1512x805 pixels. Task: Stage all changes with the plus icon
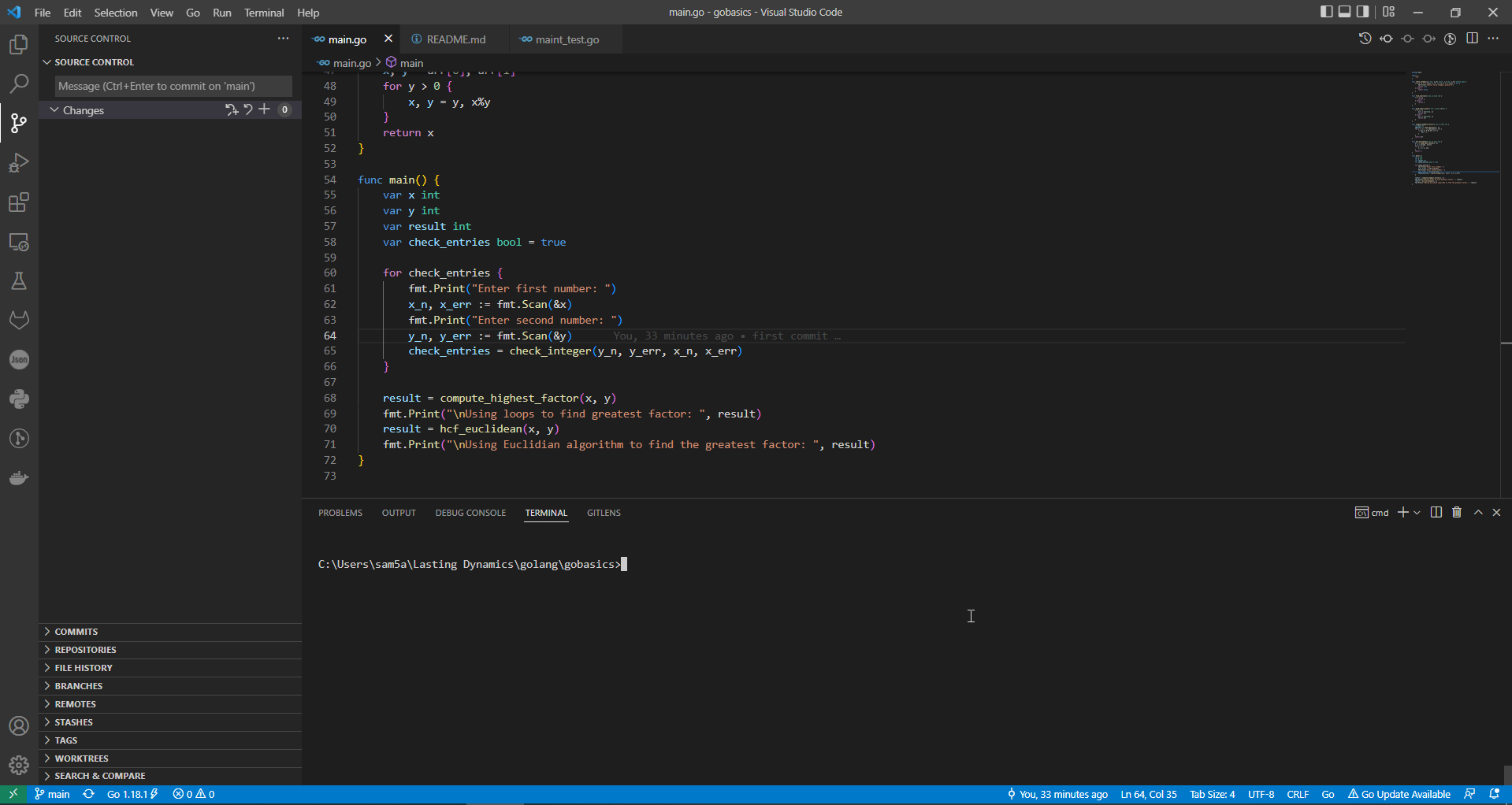pos(264,109)
